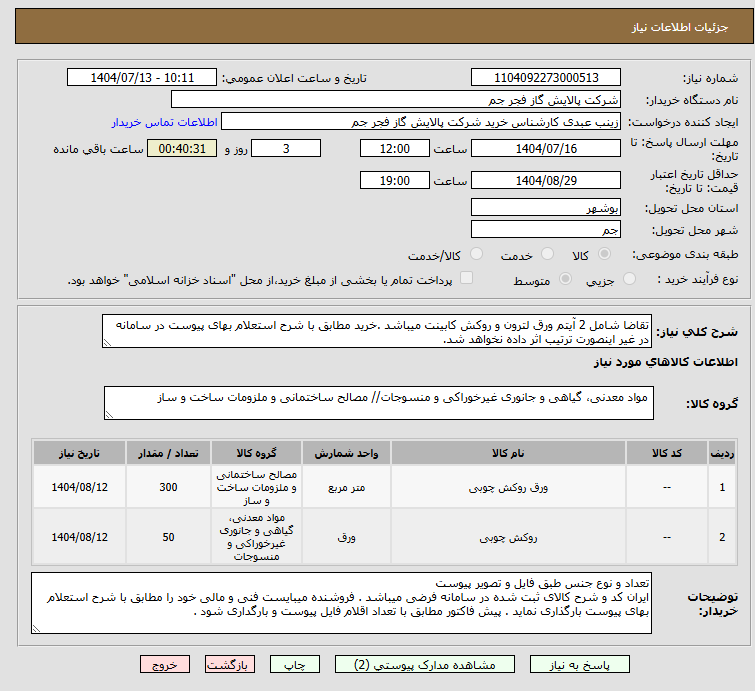
Task: Click the delivery province field بوشهر
Action: [x=546, y=208]
